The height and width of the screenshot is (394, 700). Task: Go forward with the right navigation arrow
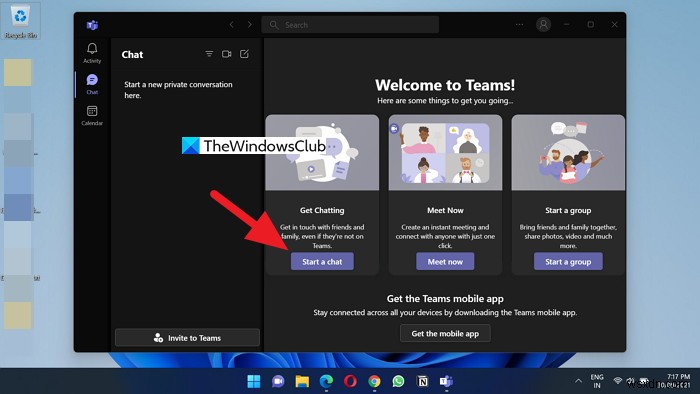tap(250, 25)
